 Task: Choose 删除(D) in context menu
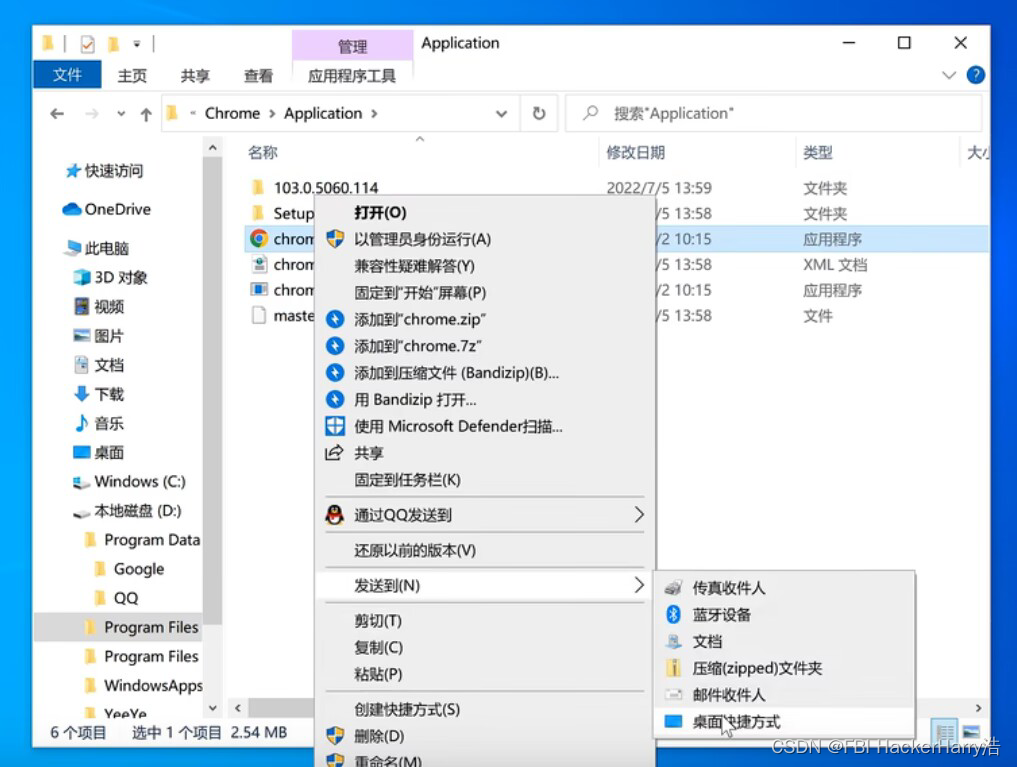(x=379, y=736)
